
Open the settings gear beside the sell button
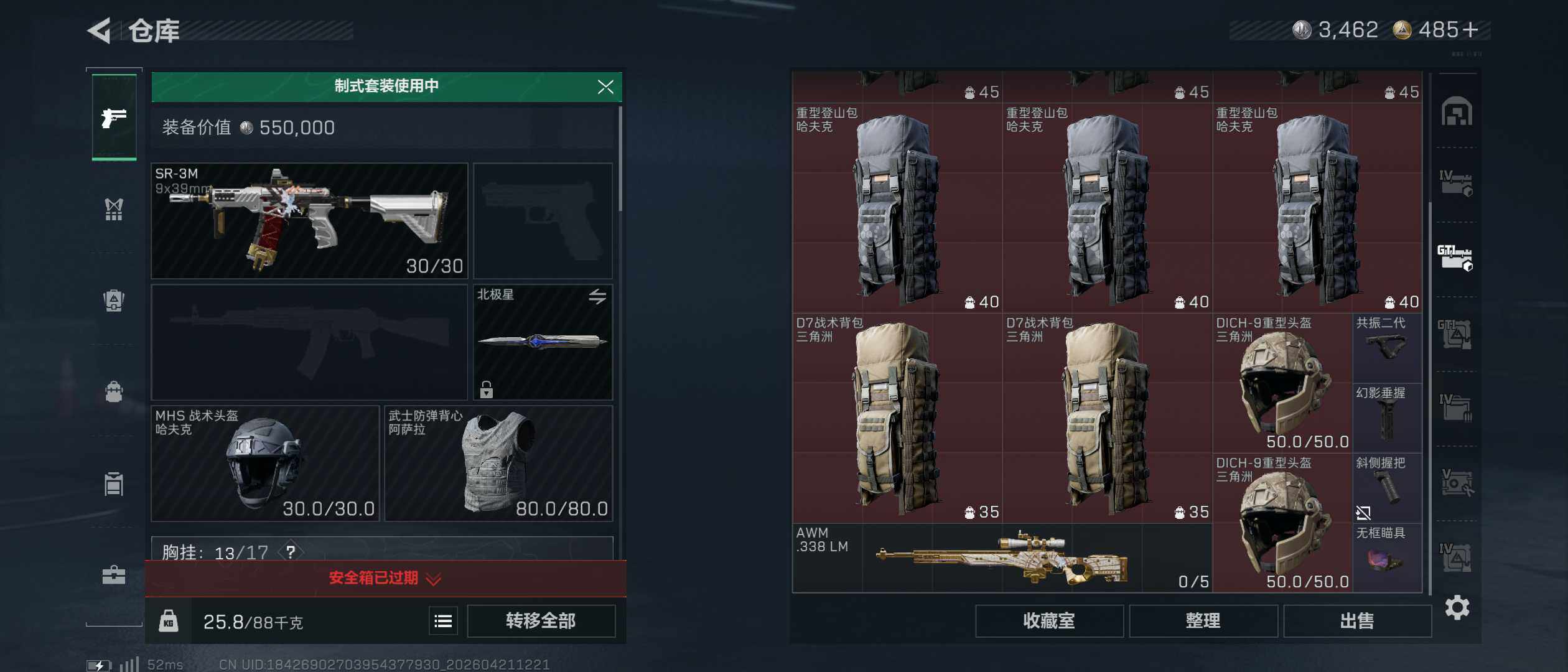click(1457, 607)
